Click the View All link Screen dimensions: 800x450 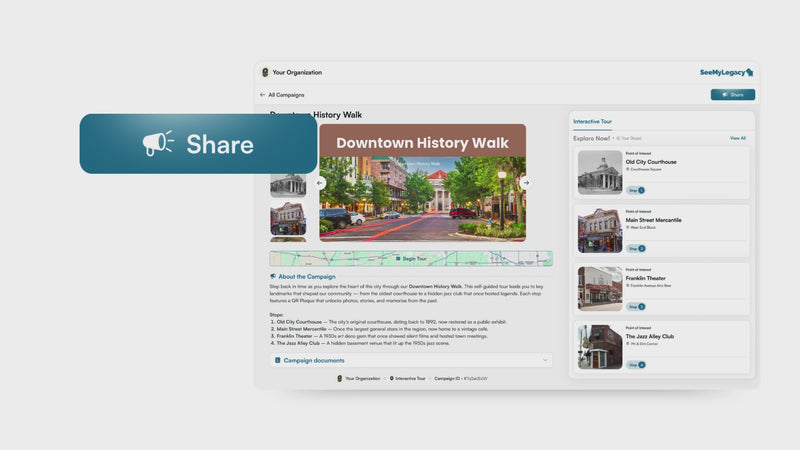tap(737, 138)
